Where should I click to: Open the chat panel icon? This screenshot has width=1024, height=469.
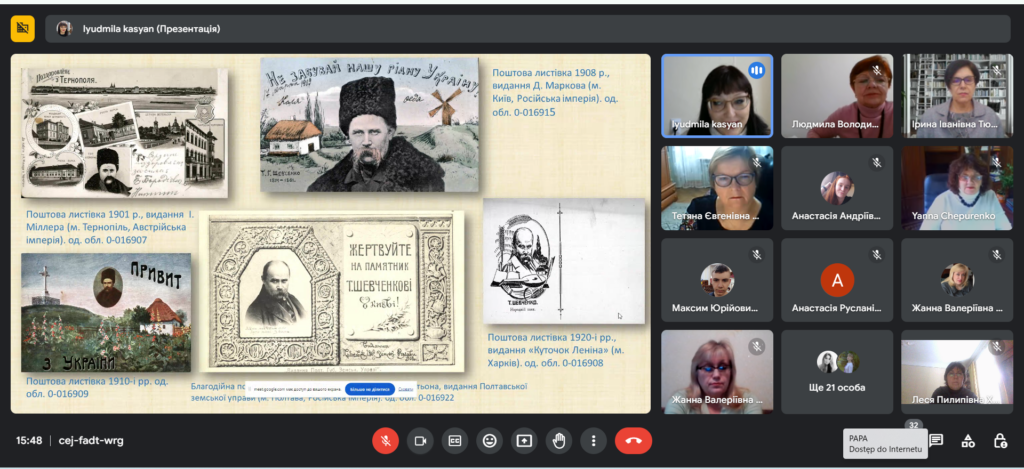pos(936,440)
